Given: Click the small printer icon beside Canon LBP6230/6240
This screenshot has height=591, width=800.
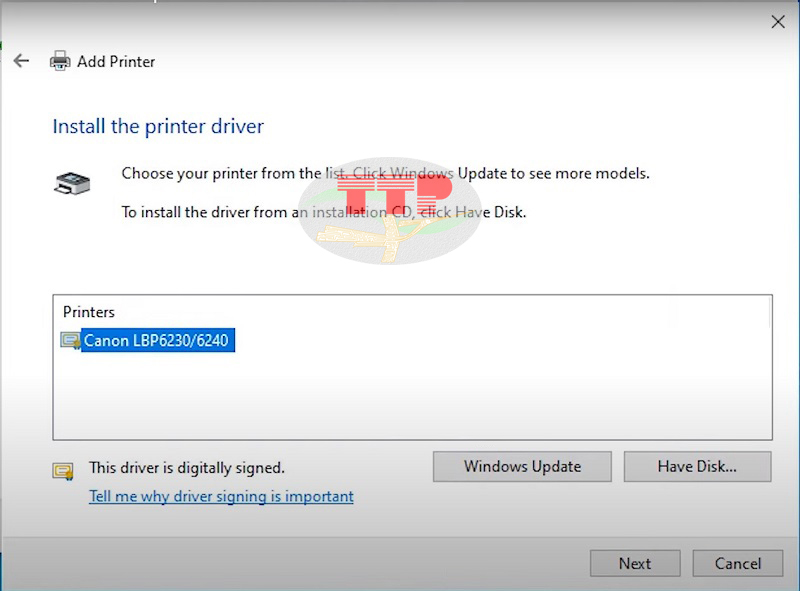Looking at the screenshot, I should click(x=68, y=340).
